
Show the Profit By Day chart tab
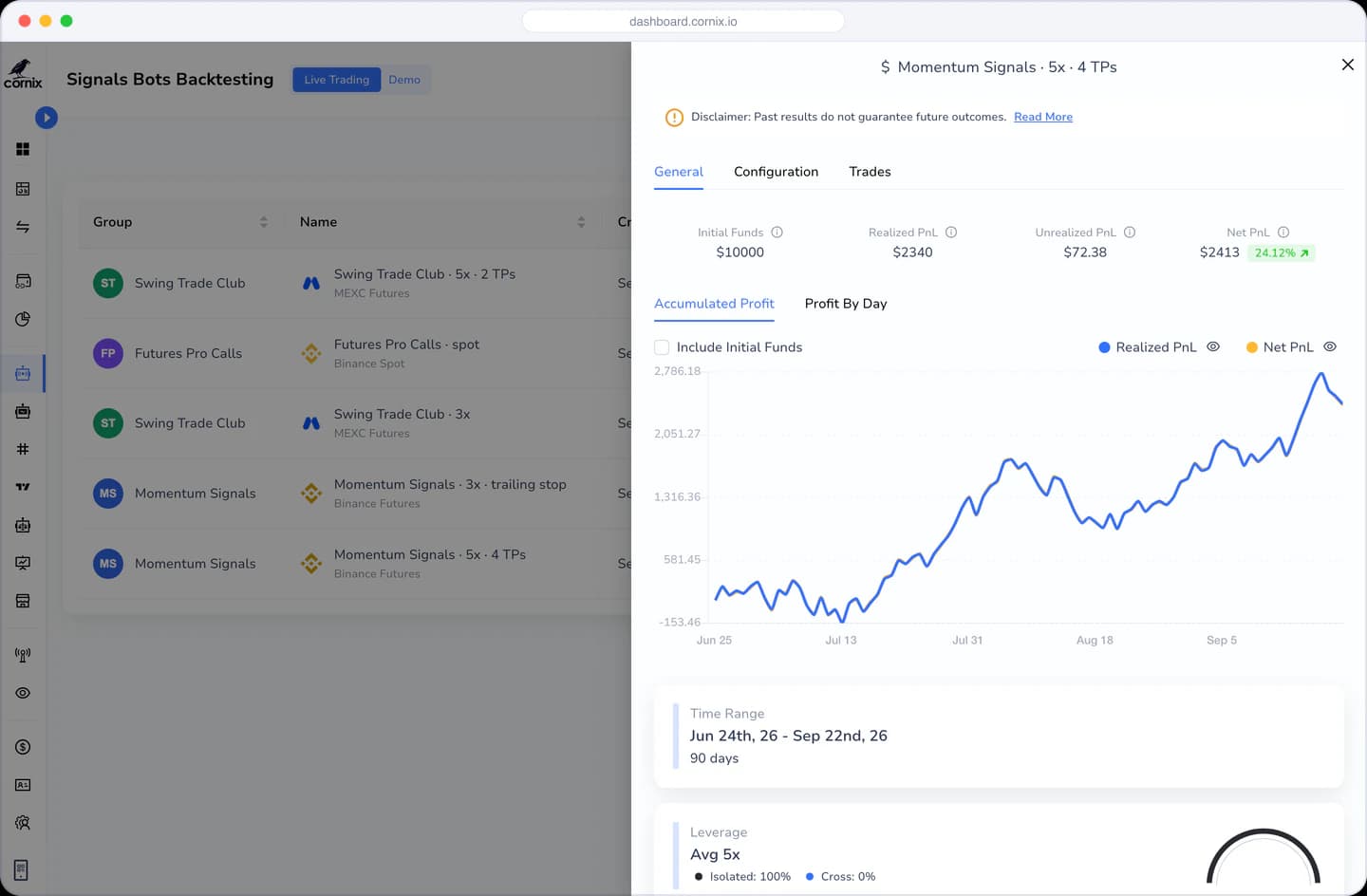846,304
